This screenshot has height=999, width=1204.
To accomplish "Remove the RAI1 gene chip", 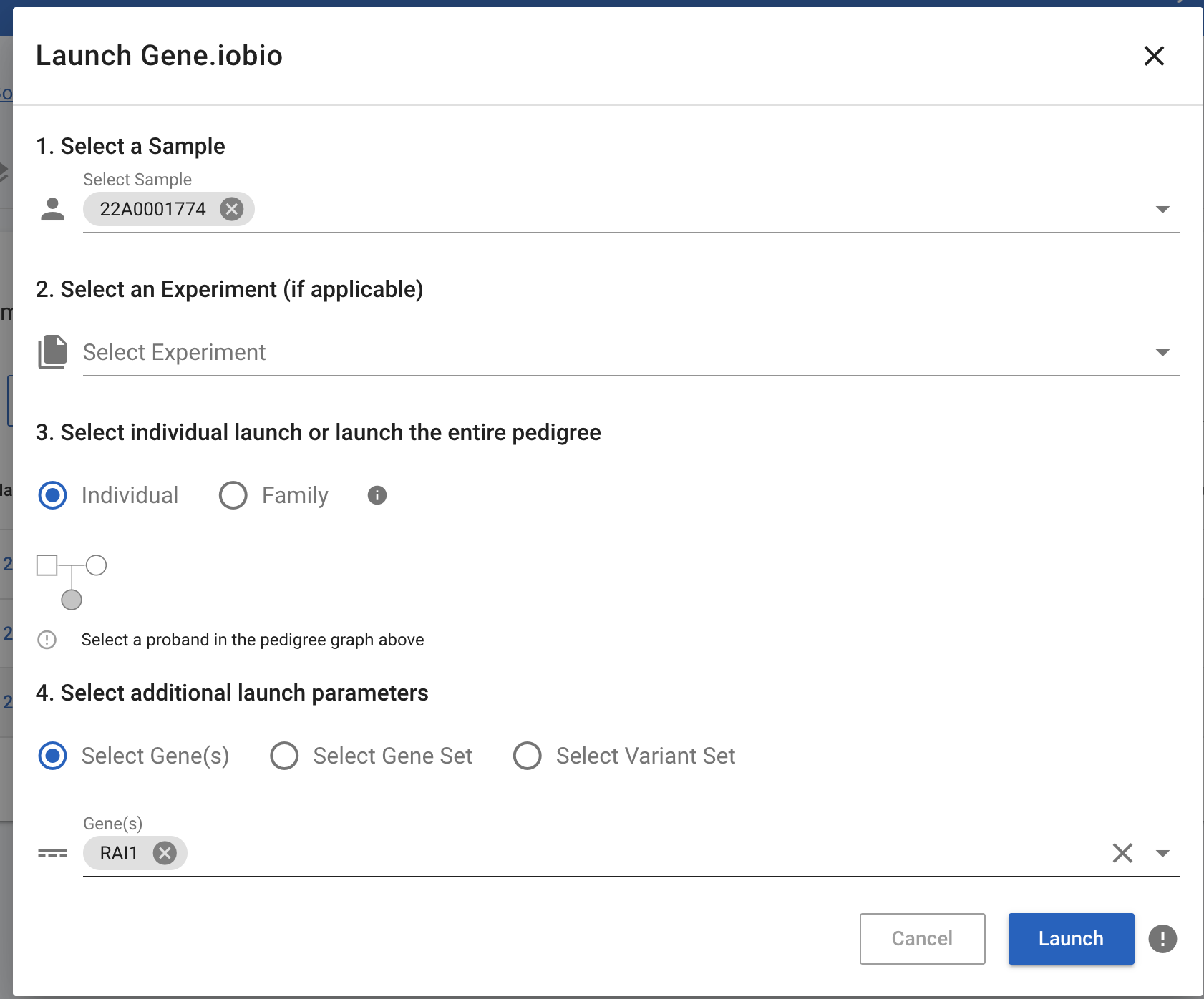I will [165, 853].
